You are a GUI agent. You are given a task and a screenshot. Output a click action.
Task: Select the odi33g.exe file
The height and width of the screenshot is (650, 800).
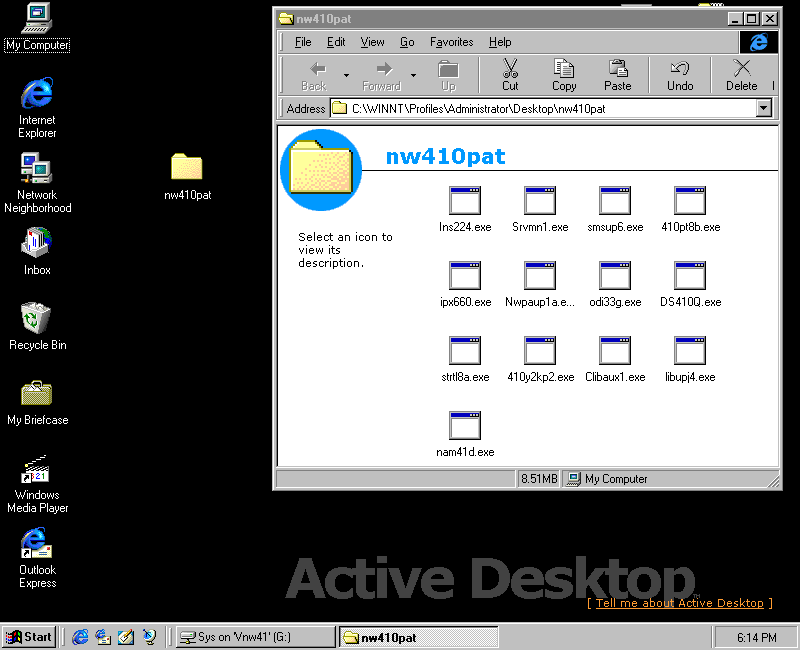coord(615,284)
